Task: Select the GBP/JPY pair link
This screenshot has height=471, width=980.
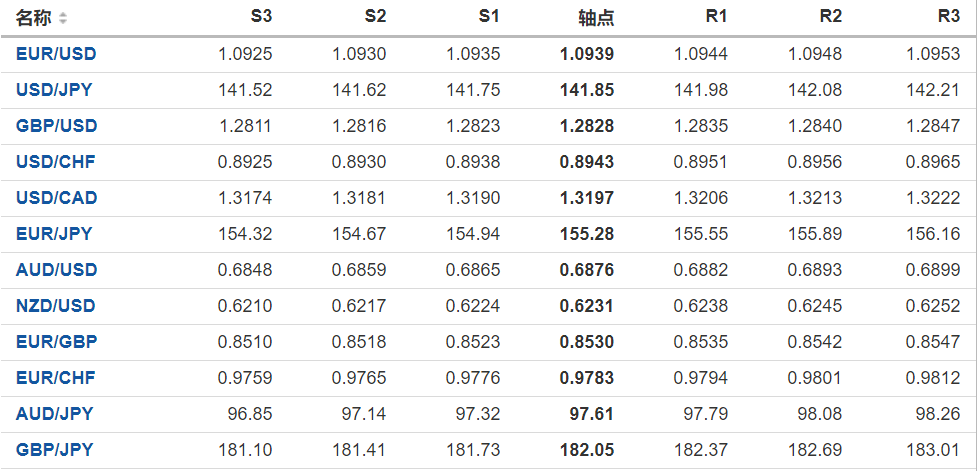Action: (54, 450)
